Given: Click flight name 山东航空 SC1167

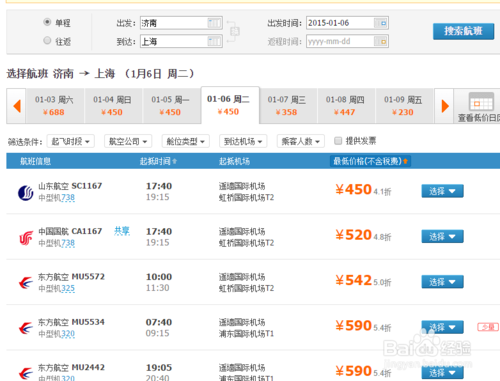Looking at the screenshot, I should (x=70, y=186).
